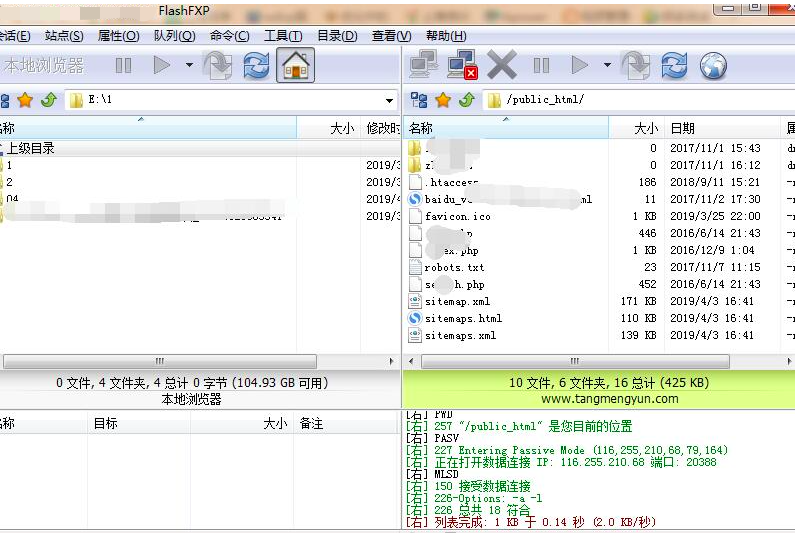Click the remote pane folder tree icon
This screenshot has height=533, width=800.
pyautogui.click(x=419, y=100)
